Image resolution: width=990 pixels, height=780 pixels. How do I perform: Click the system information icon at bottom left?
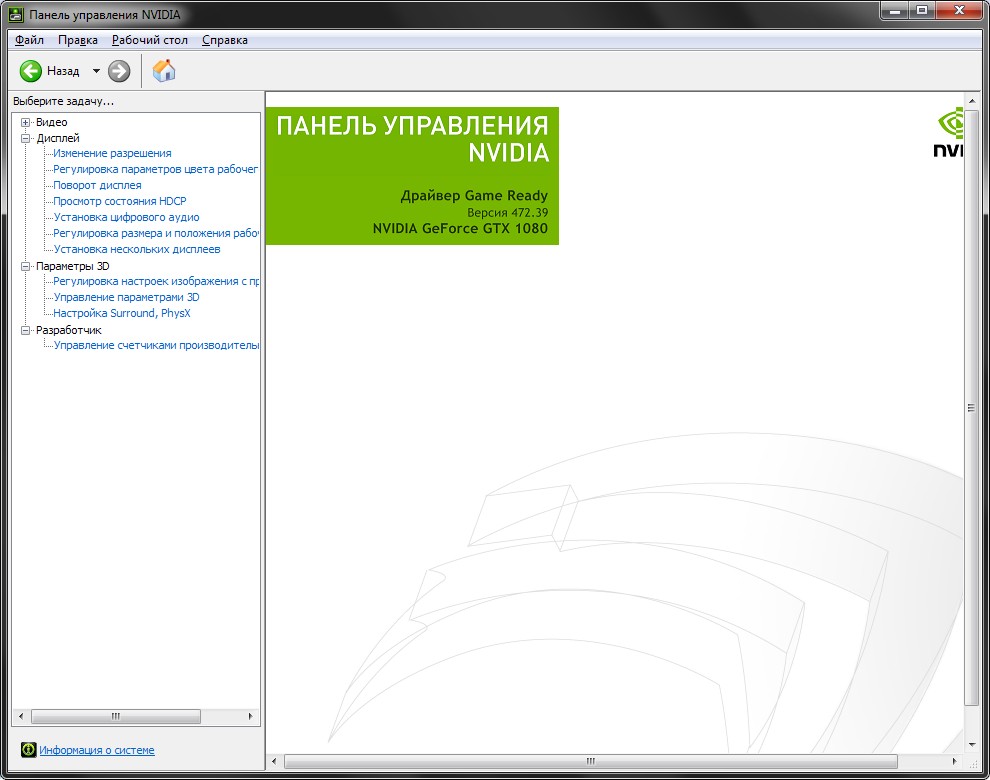pyautogui.click(x=28, y=750)
